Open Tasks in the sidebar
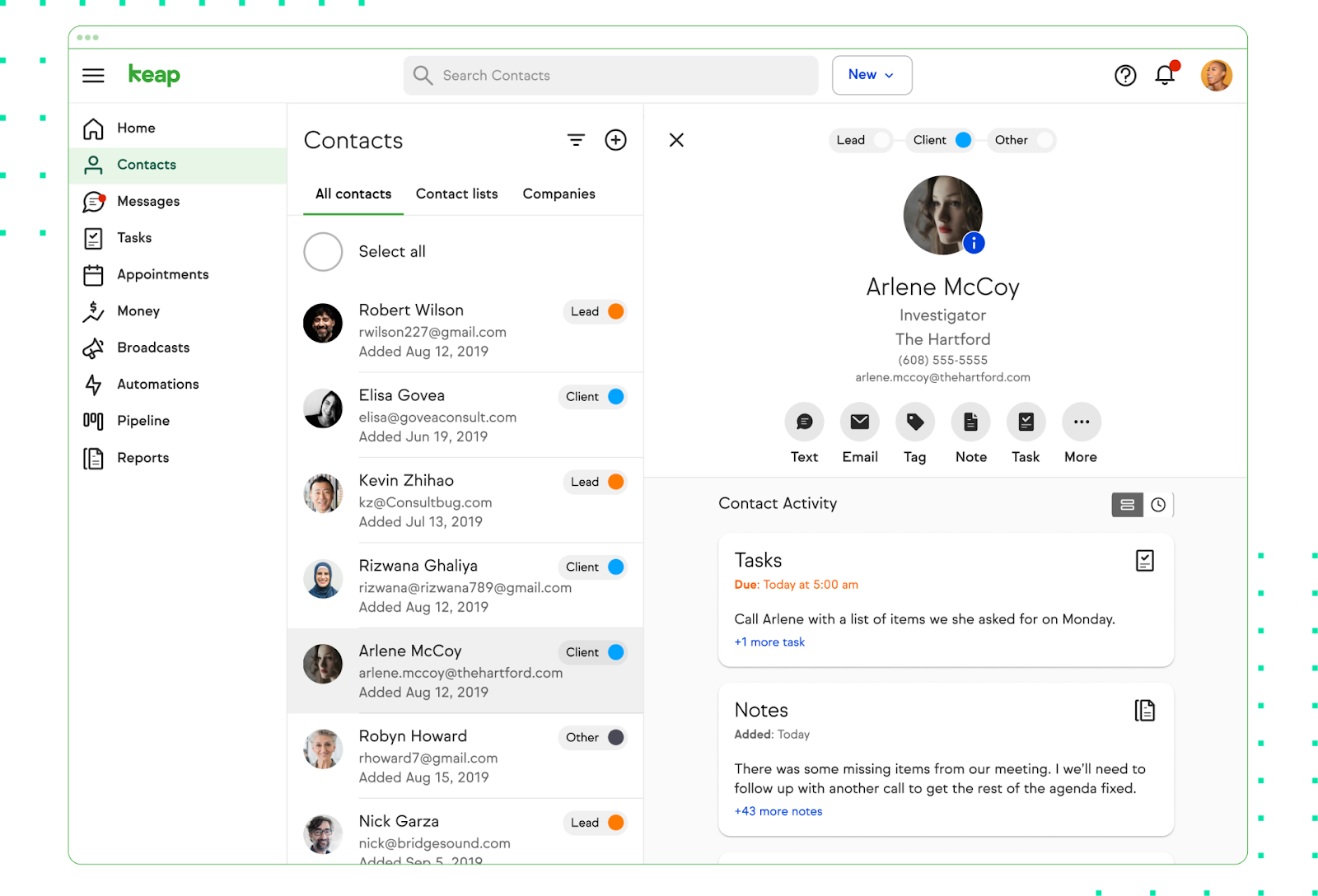 tap(178, 238)
